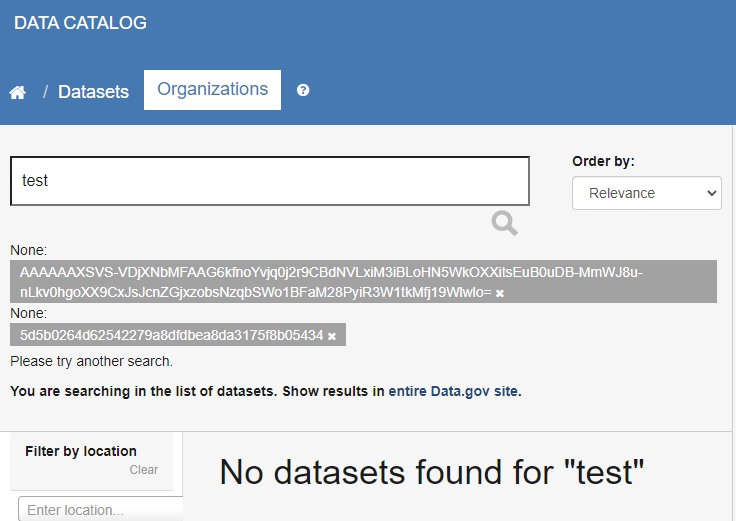Viewport: 736px width, 521px height.
Task: Click the Filter by location heading
Action: click(x=81, y=451)
